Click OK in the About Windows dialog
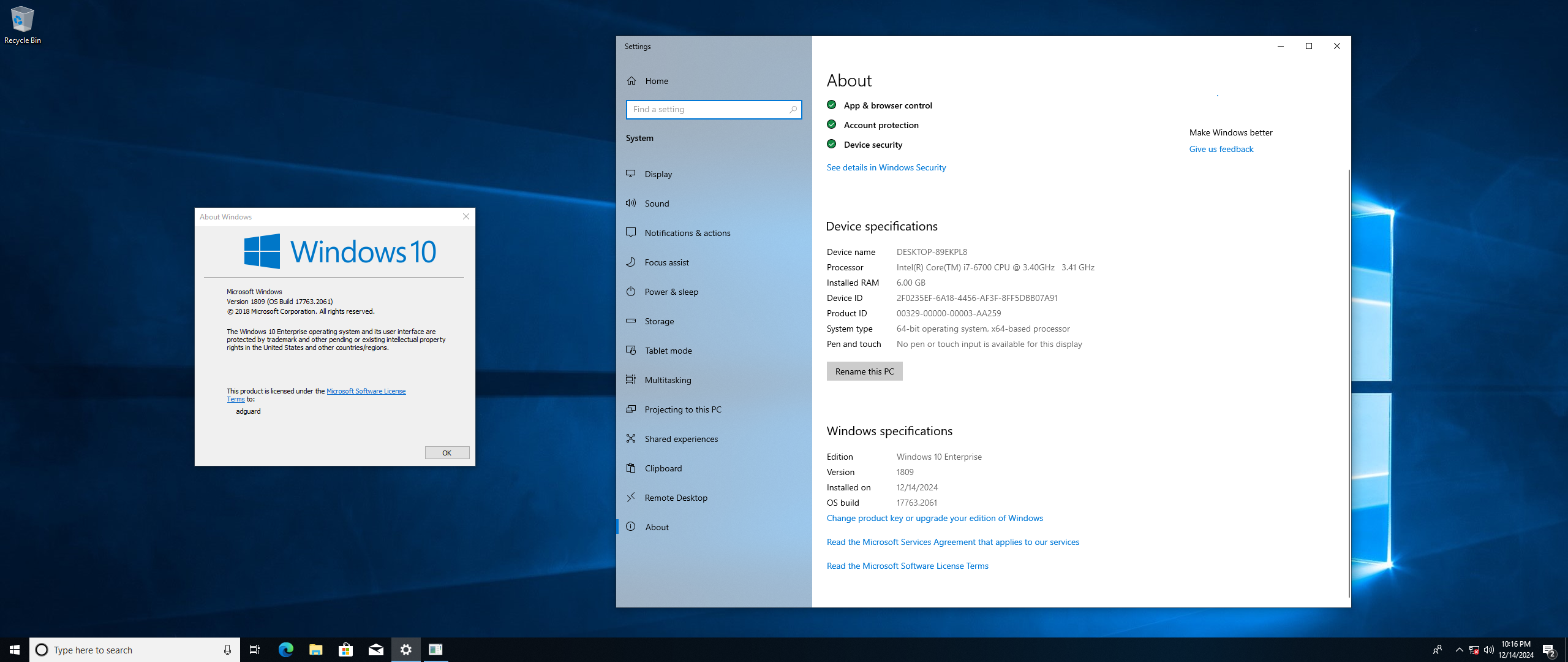The width and height of the screenshot is (1568, 662). [x=447, y=453]
